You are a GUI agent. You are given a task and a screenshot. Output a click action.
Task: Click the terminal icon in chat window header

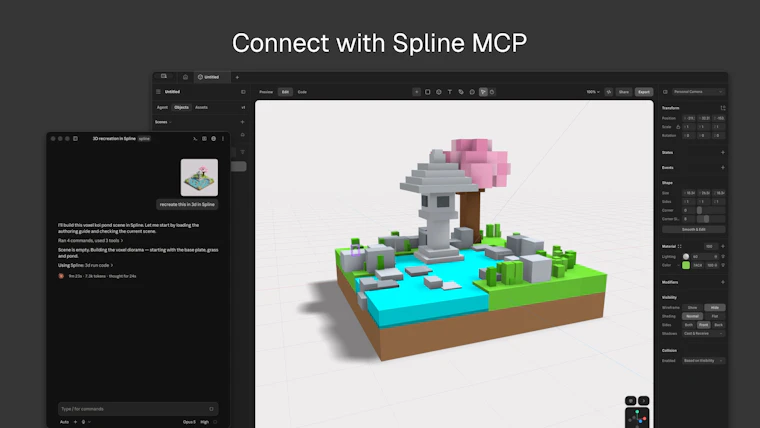coord(195,139)
